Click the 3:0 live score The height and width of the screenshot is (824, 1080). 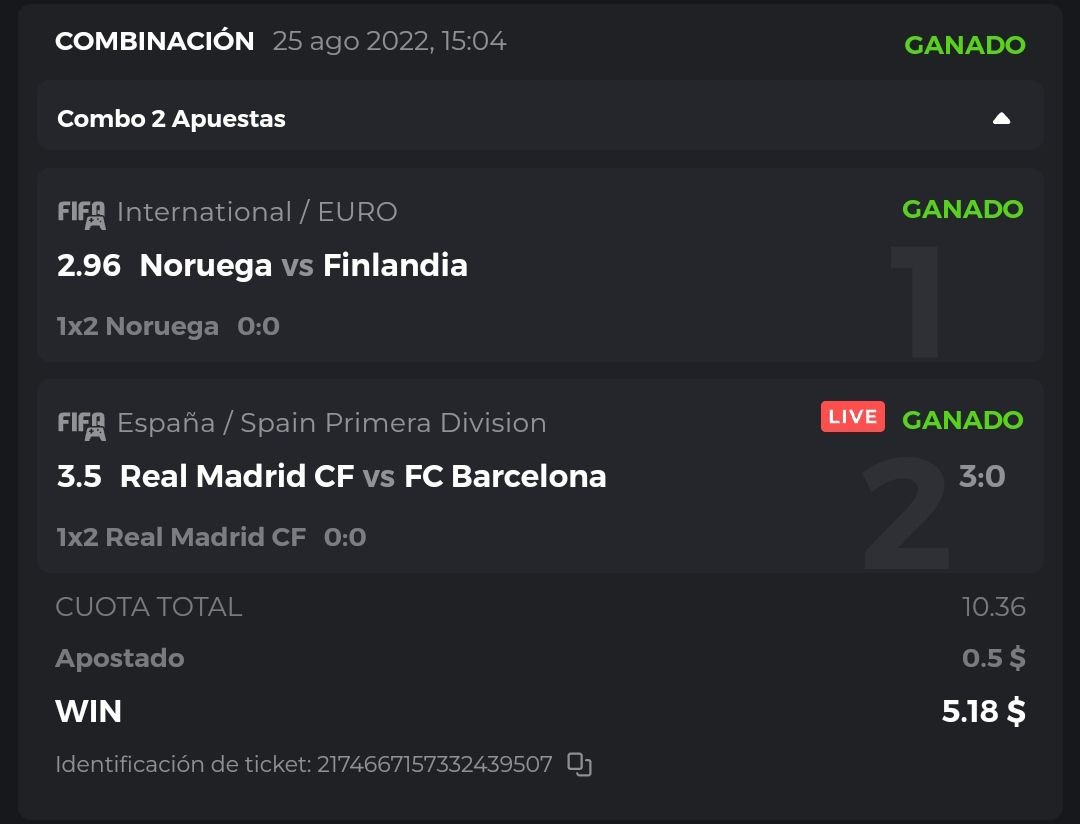(x=981, y=476)
